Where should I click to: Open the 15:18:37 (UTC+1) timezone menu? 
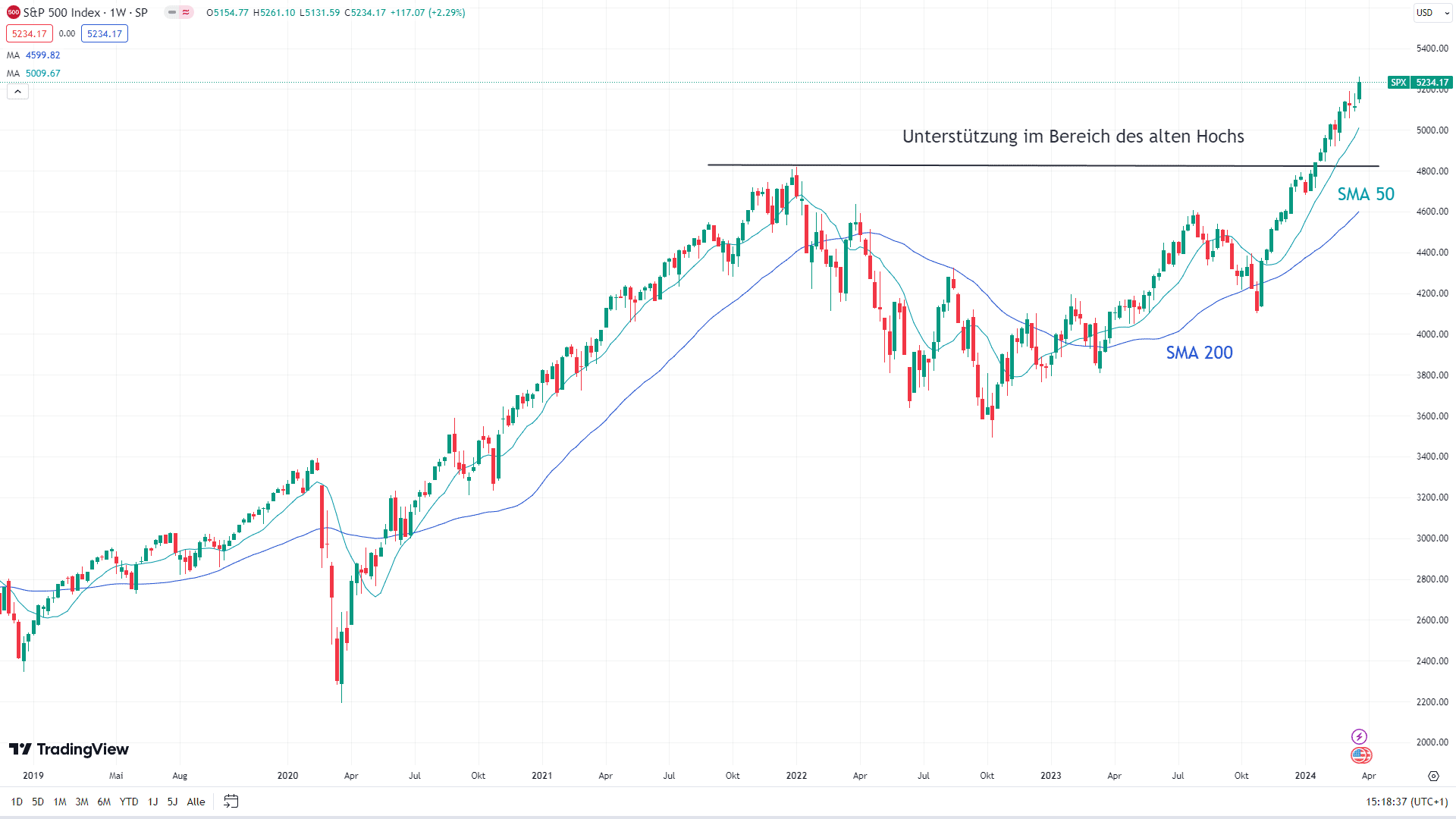click(x=1407, y=802)
